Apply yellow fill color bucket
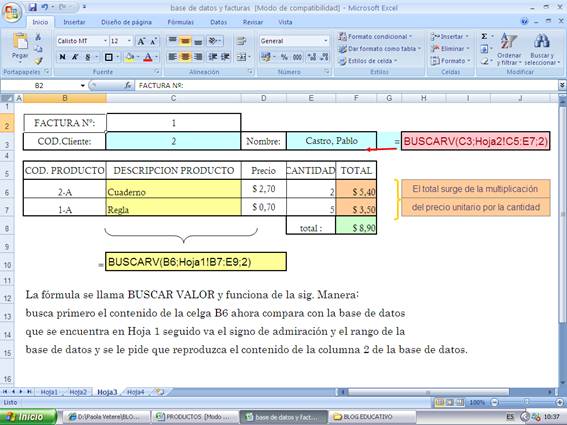 (x=129, y=57)
